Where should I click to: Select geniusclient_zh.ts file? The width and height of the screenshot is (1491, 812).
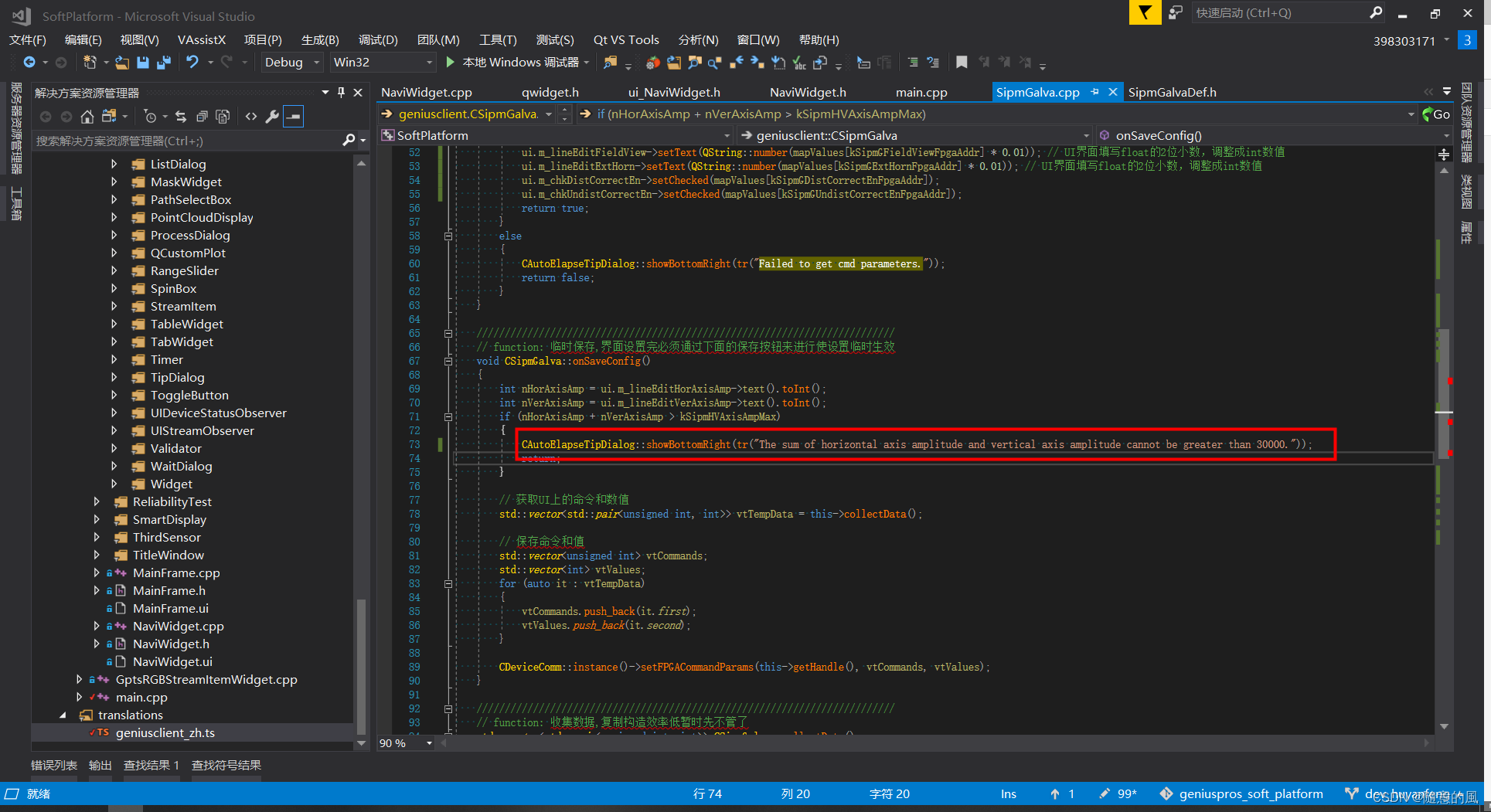165,732
